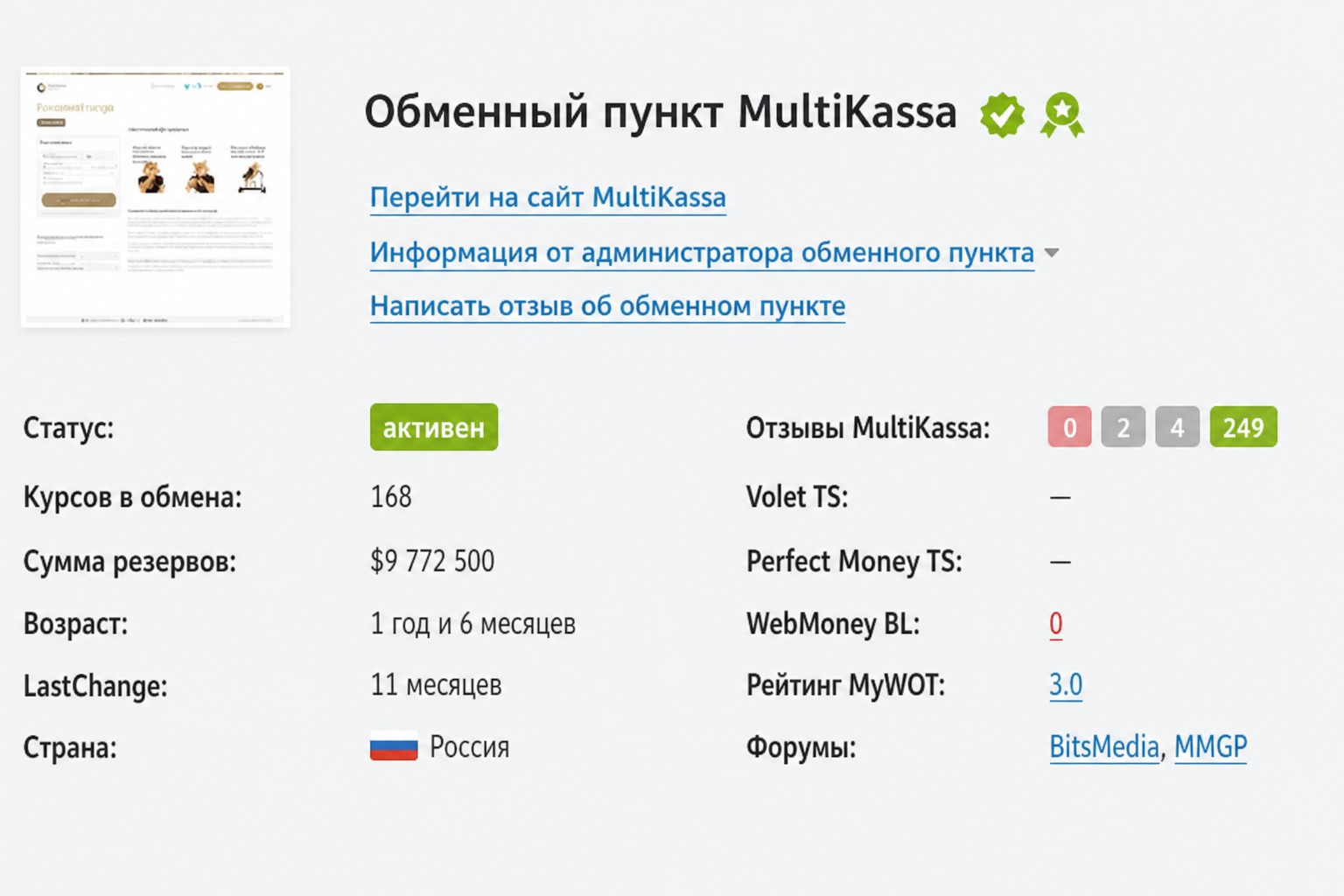Open the MyWOT rating '3.0' link

1066,685
